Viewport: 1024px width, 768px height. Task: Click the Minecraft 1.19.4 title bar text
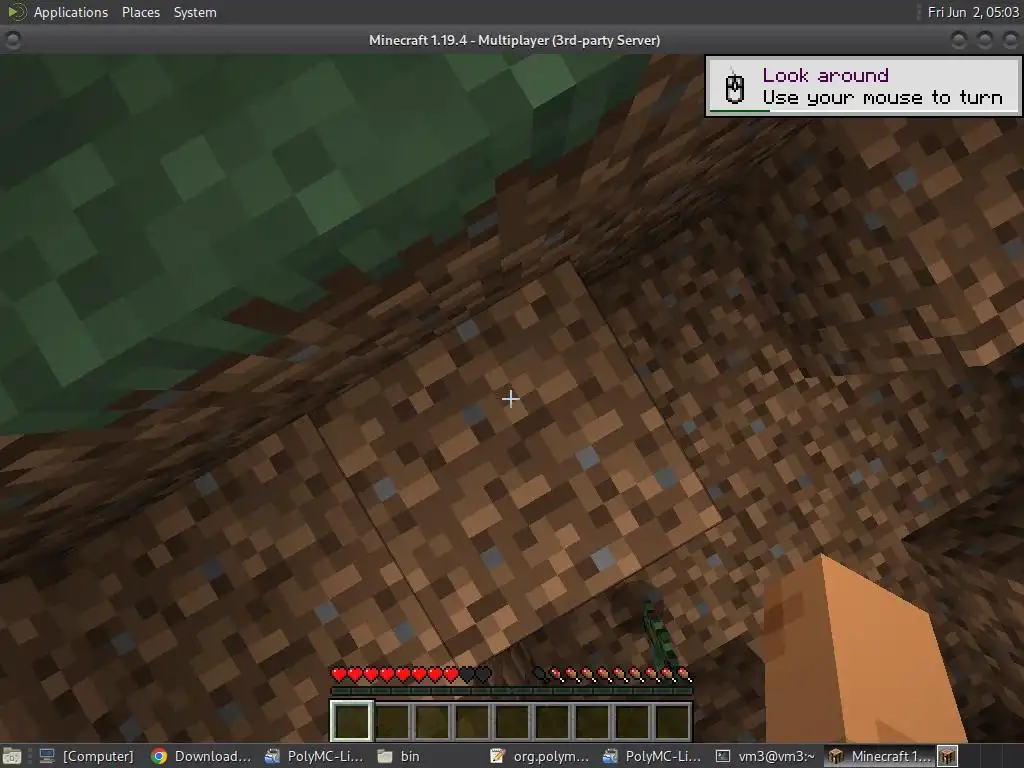click(514, 40)
